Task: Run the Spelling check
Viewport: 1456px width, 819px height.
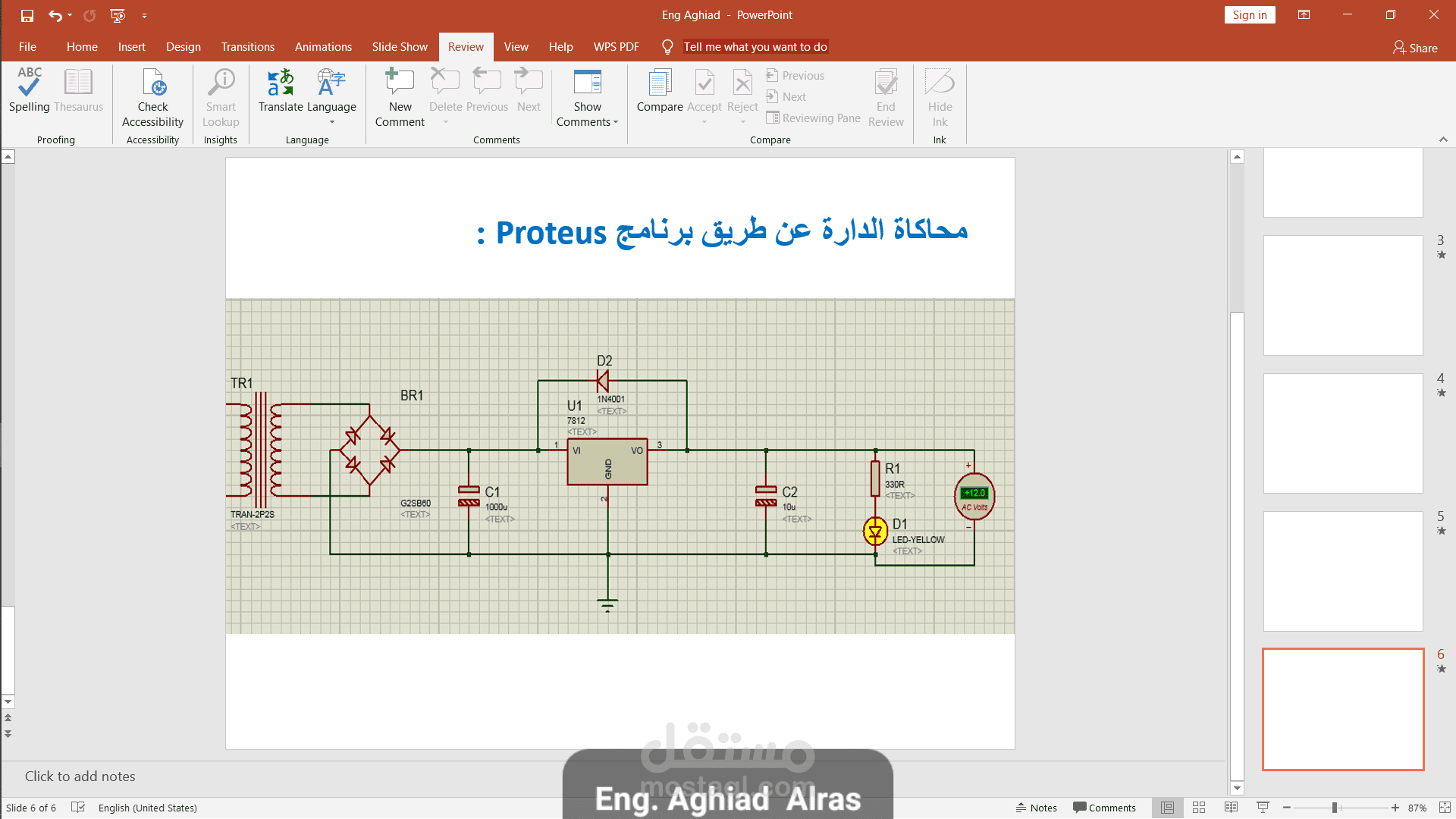Action: pyautogui.click(x=29, y=90)
